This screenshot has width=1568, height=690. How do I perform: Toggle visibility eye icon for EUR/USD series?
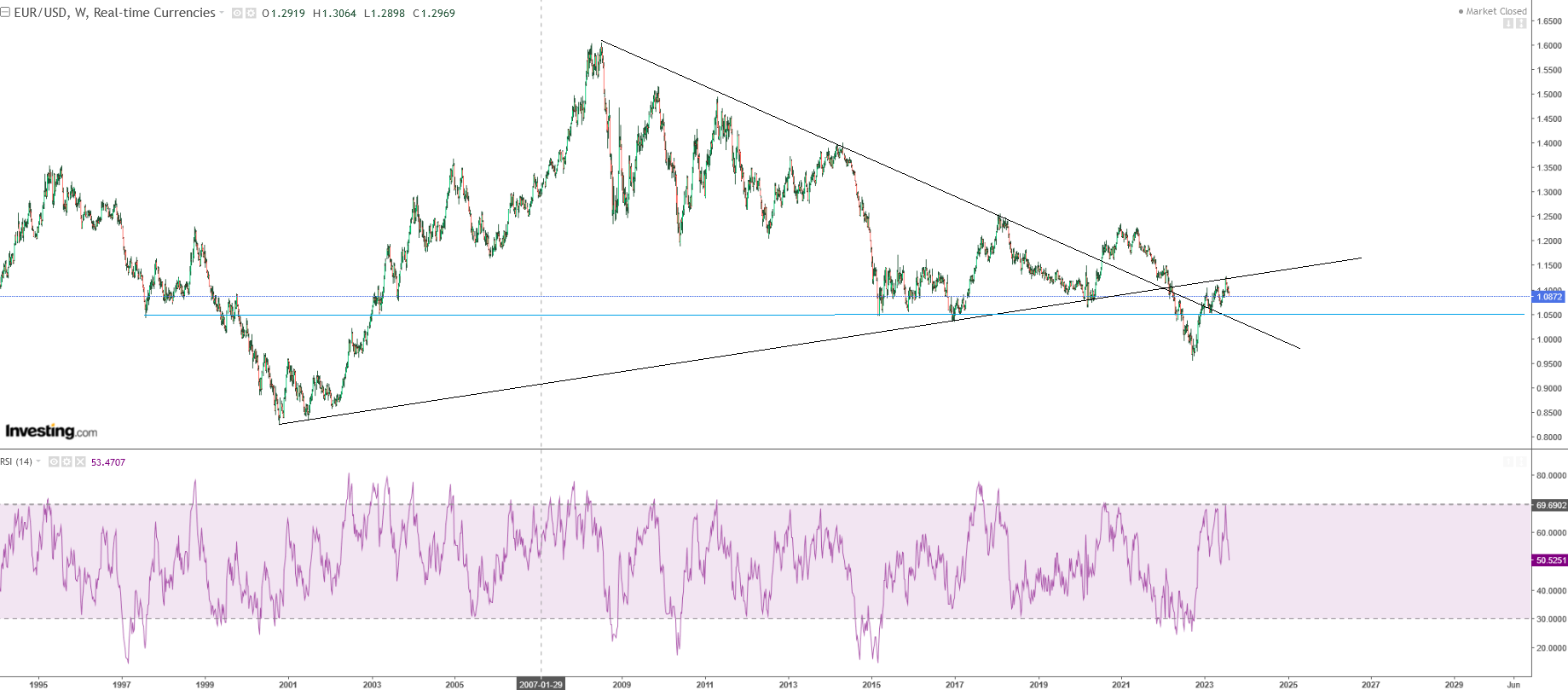click(237, 14)
